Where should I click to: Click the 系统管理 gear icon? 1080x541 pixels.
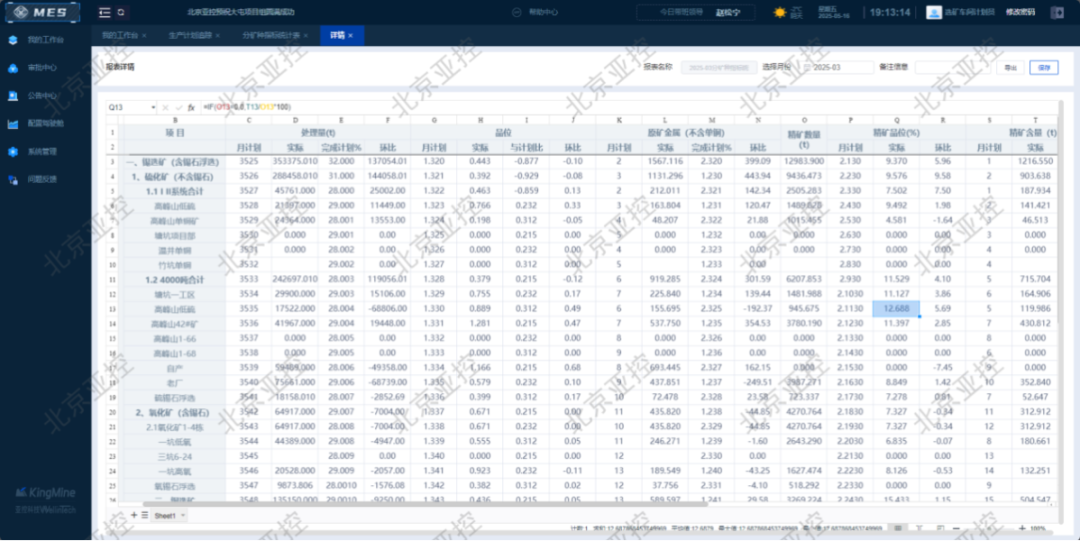point(13,152)
